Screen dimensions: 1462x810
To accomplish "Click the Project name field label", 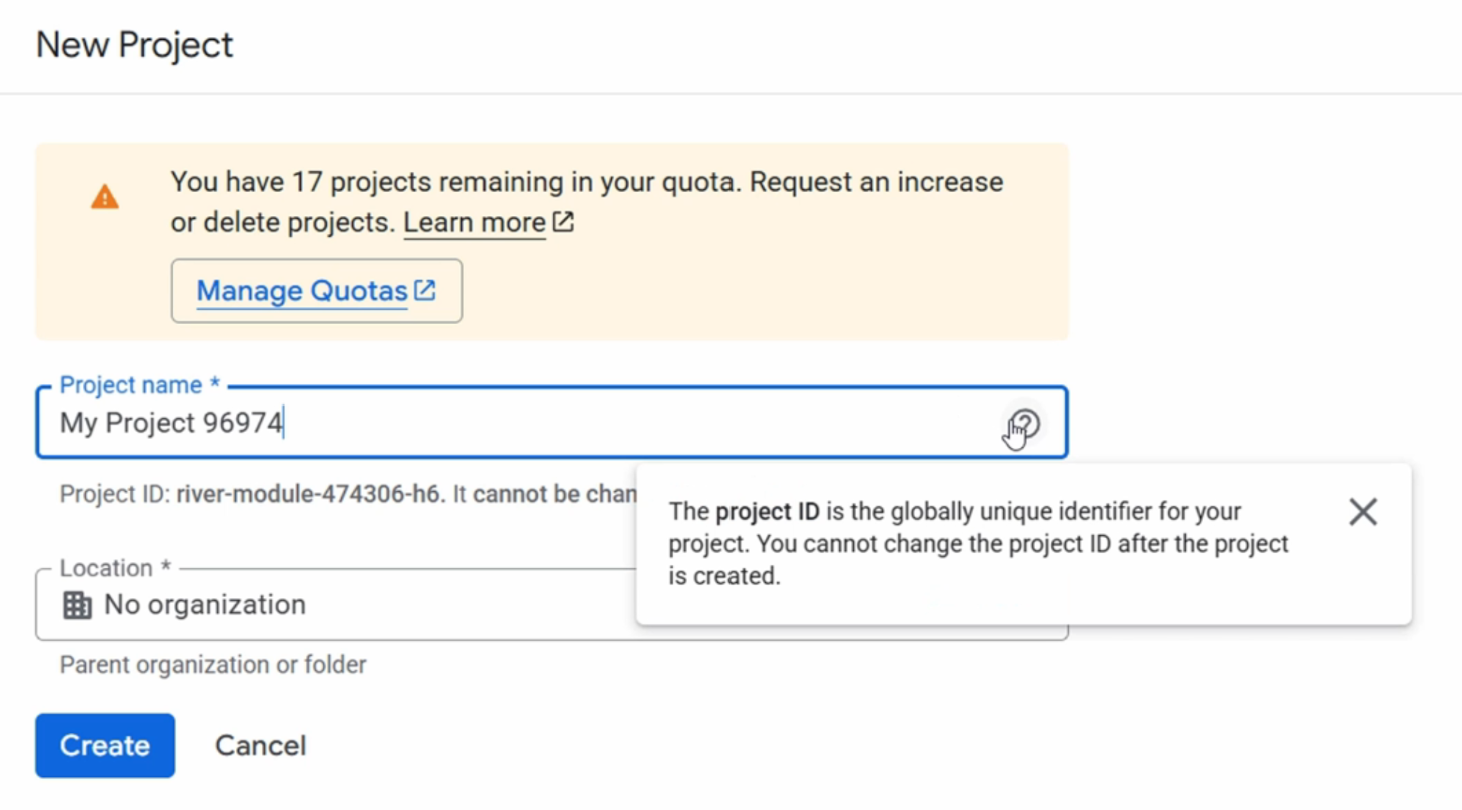I will point(139,384).
